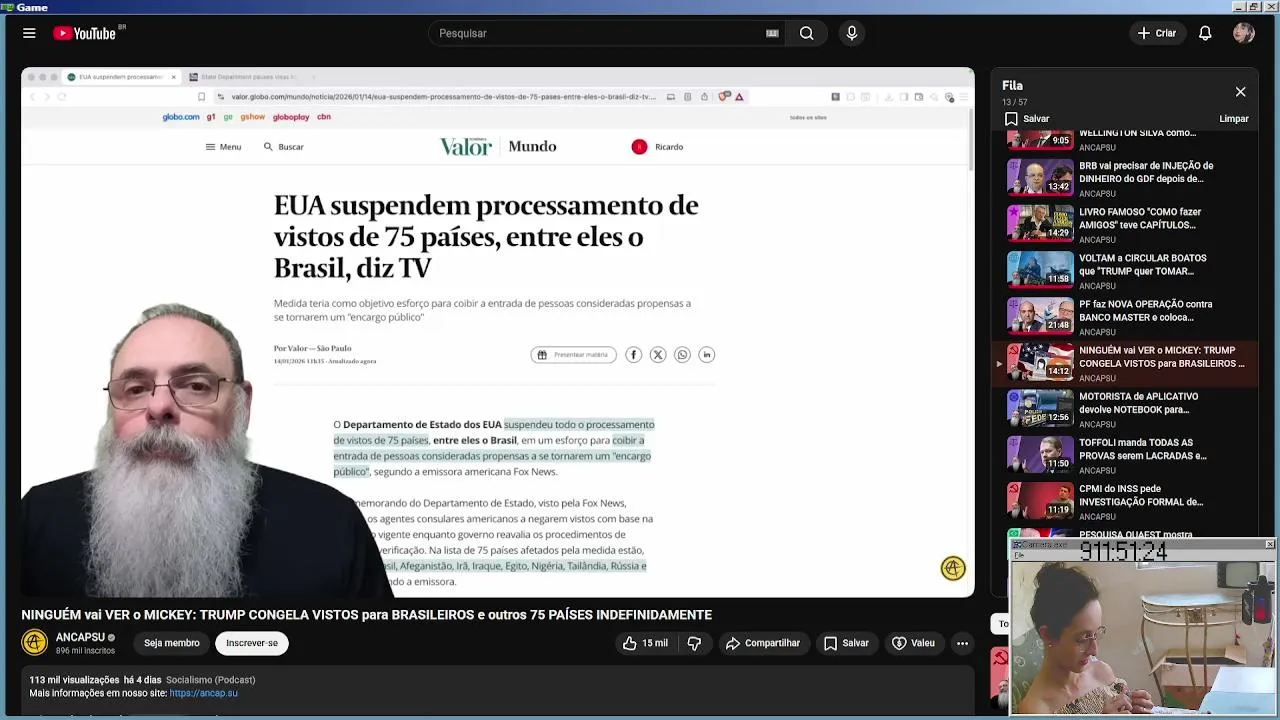Open gshow link in top bar
The height and width of the screenshot is (720, 1280).
click(x=253, y=117)
